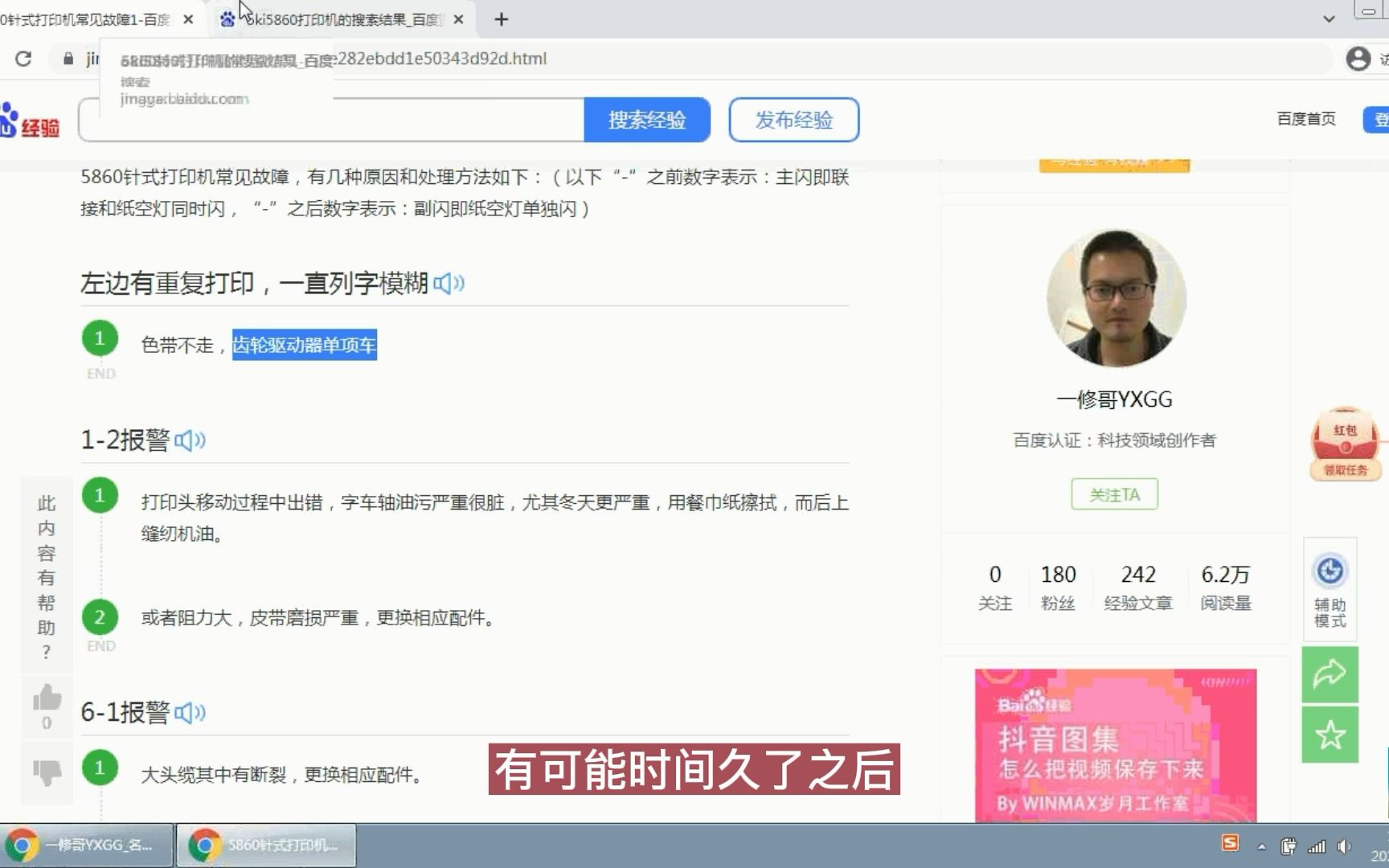Click the Sogou input method tray icon

tap(1230, 843)
